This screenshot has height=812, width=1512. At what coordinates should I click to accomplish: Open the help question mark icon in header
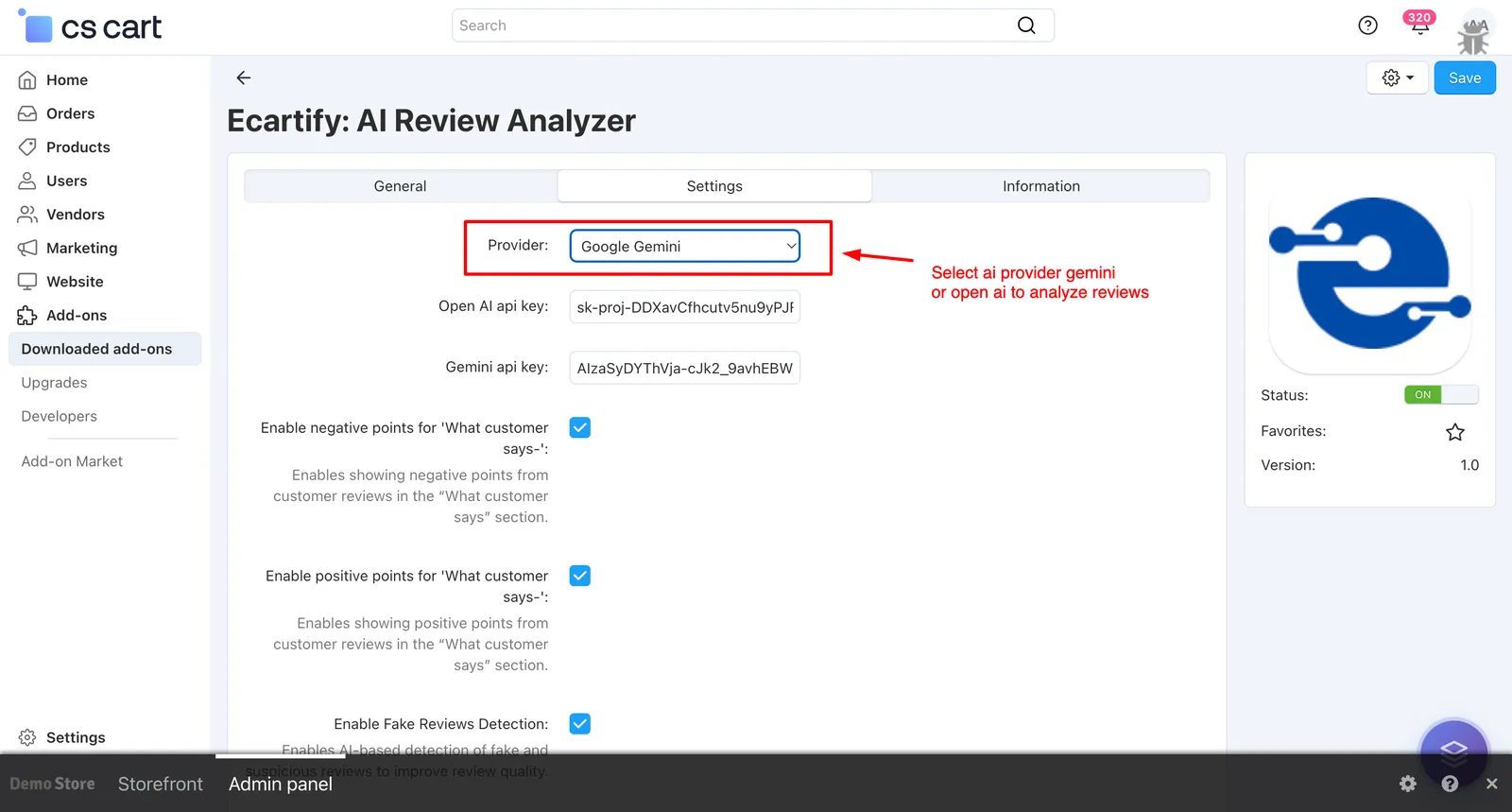click(1367, 26)
